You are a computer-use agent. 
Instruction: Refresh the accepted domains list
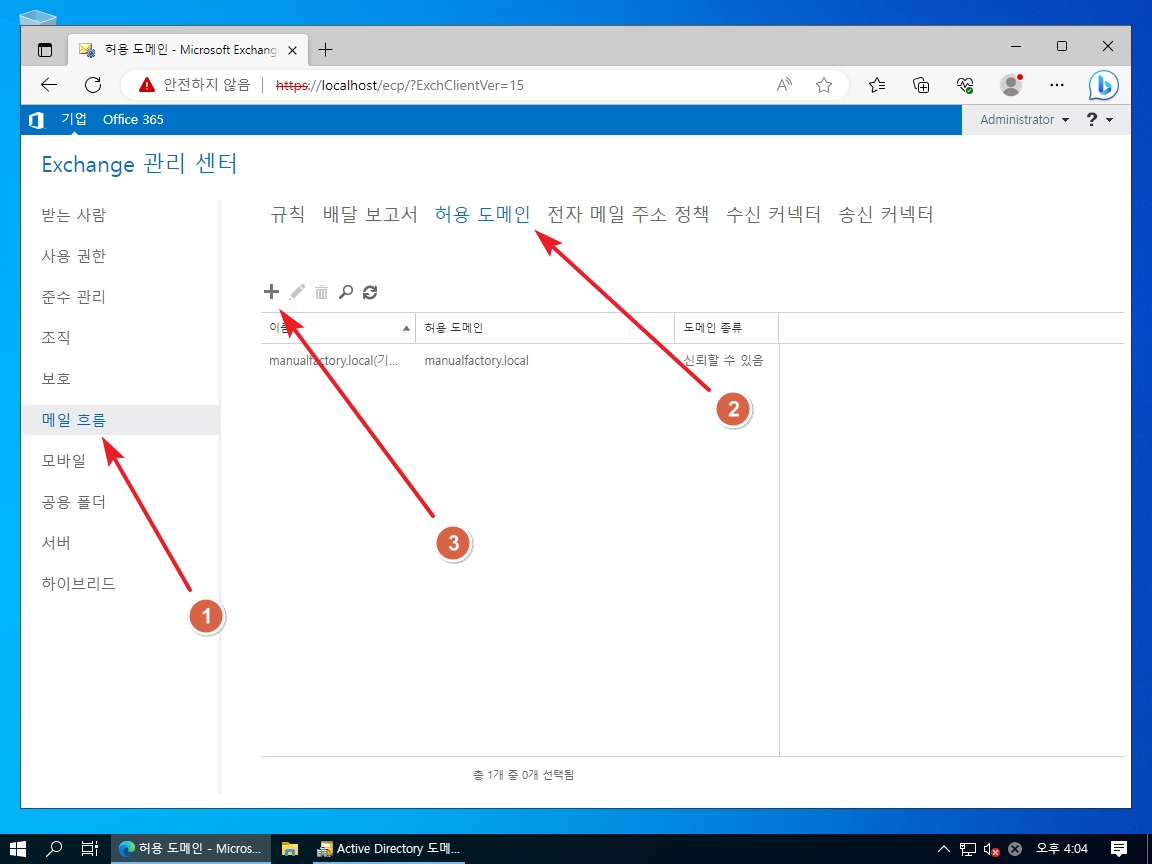(x=370, y=292)
